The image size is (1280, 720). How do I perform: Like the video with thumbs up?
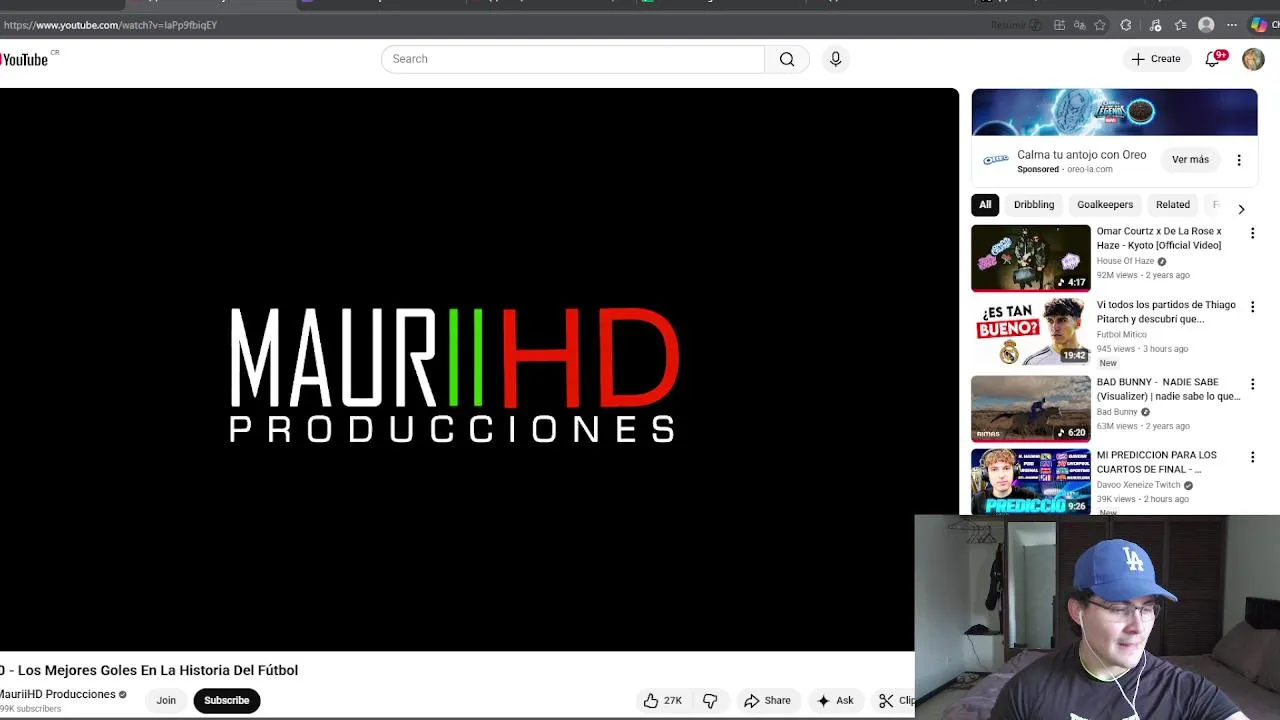[662, 700]
